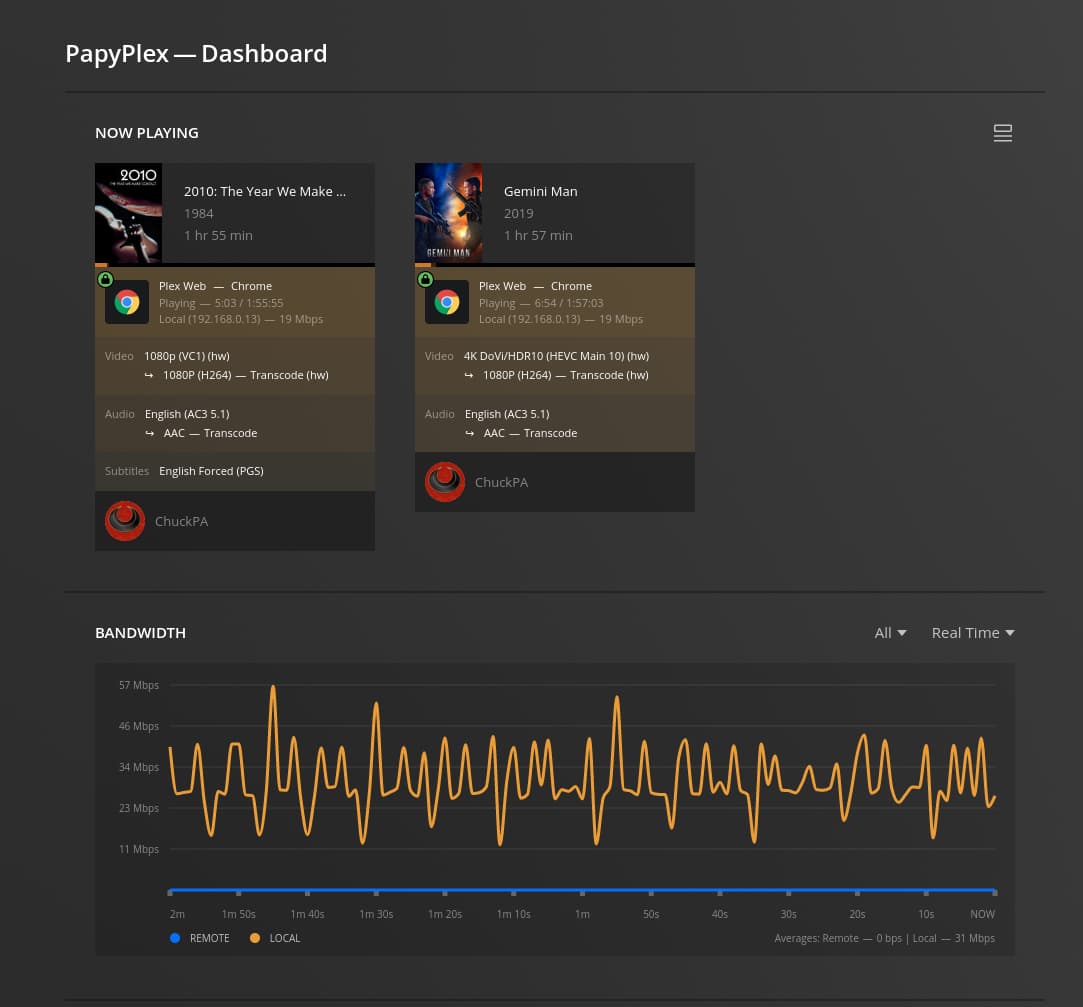Click the '23 Mbps' y-axis label
1083x1007 pixels.
click(x=139, y=807)
